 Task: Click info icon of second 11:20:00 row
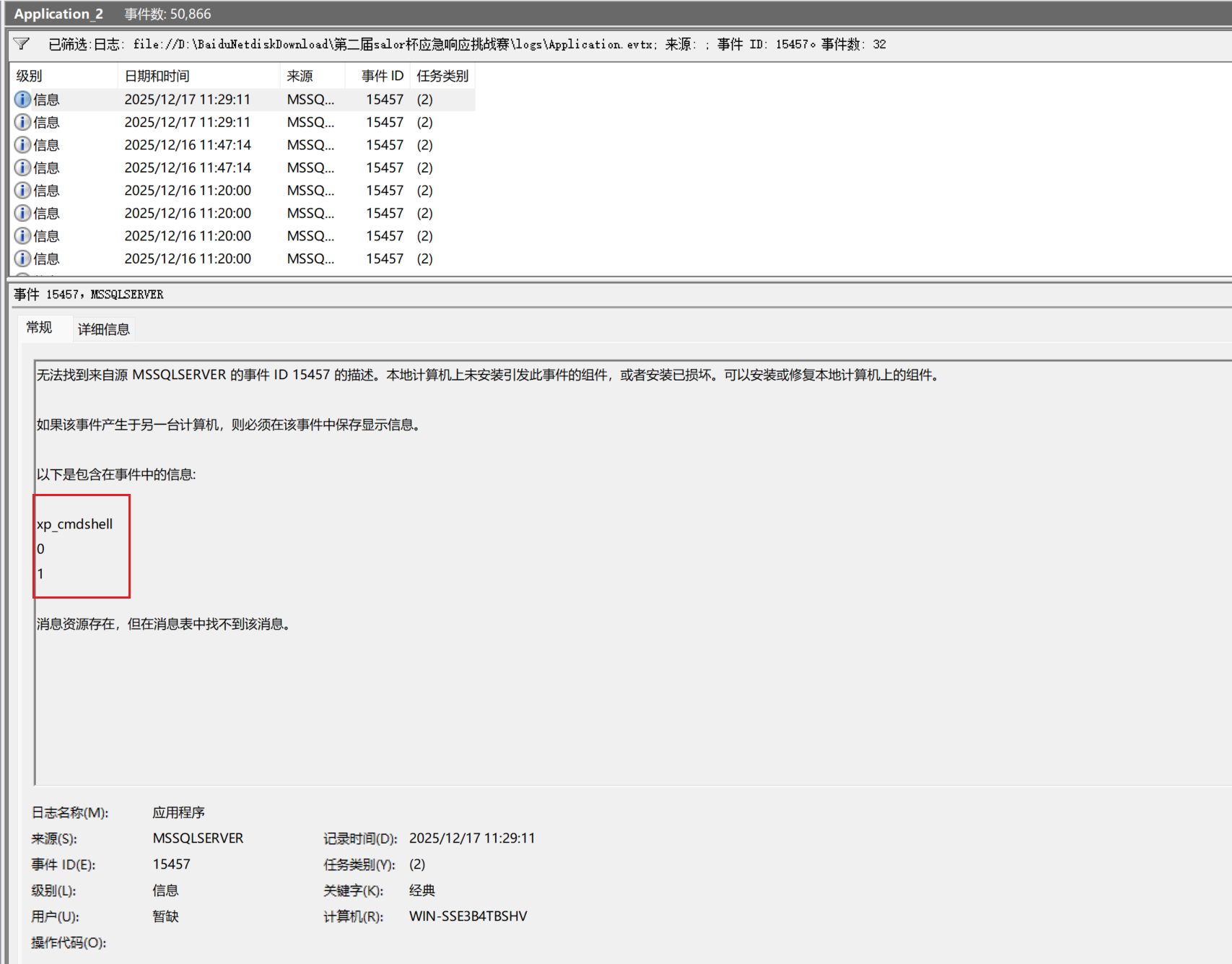23,213
